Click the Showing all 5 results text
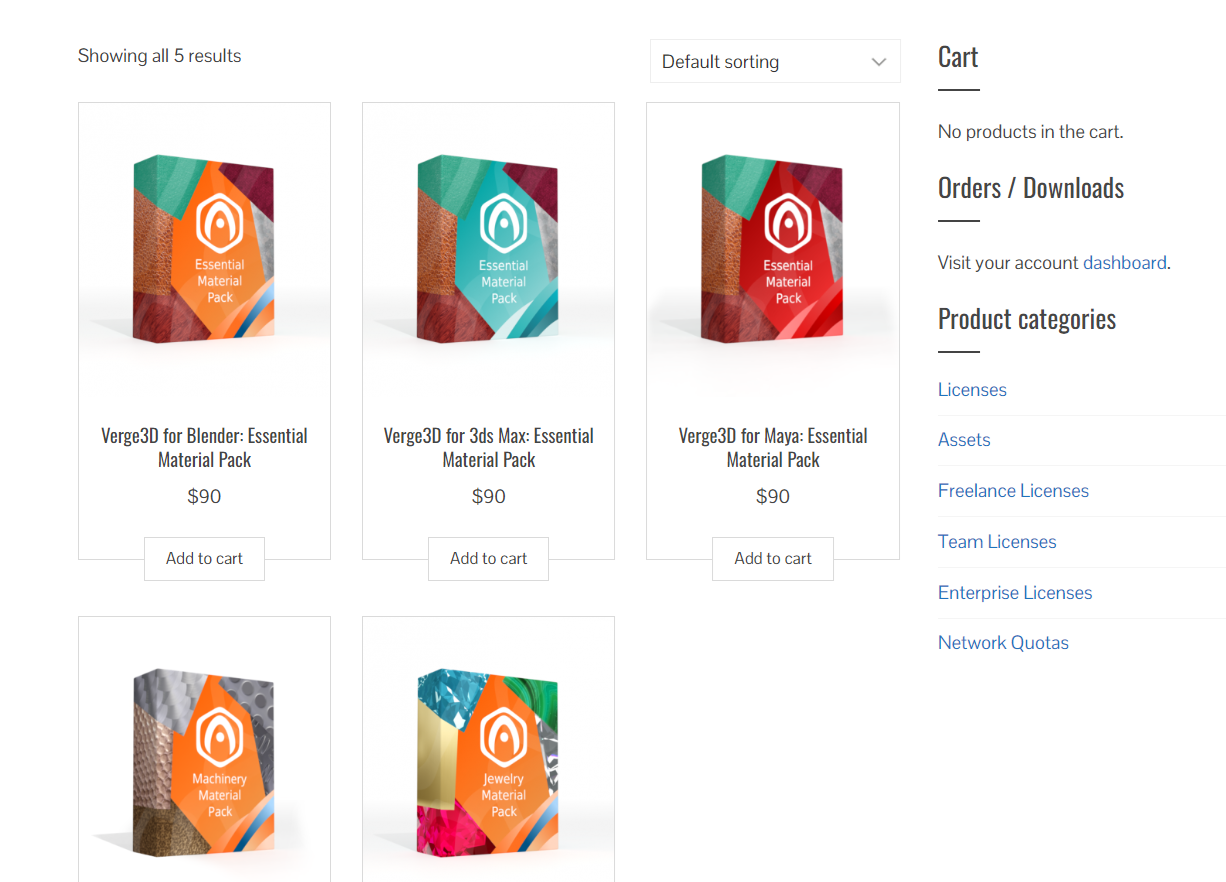 [x=159, y=56]
